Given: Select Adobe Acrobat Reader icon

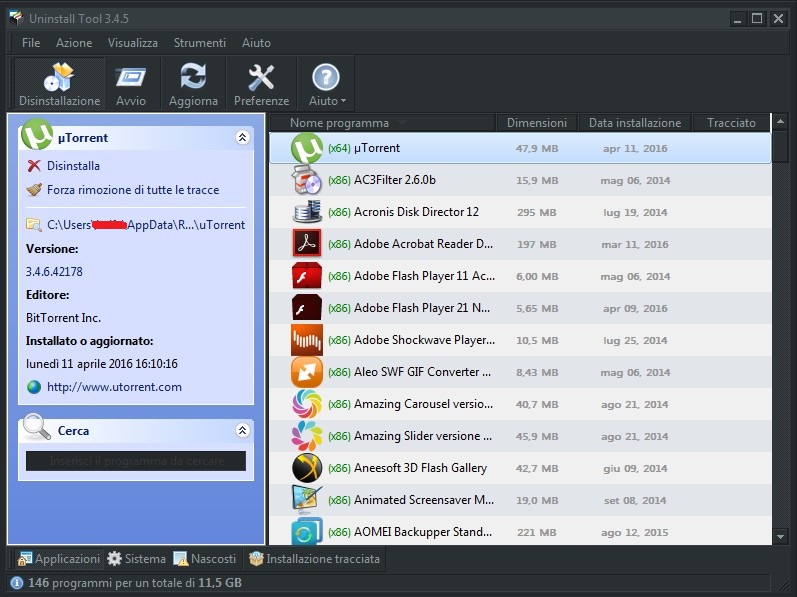Looking at the screenshot, I should pos(306,244).
